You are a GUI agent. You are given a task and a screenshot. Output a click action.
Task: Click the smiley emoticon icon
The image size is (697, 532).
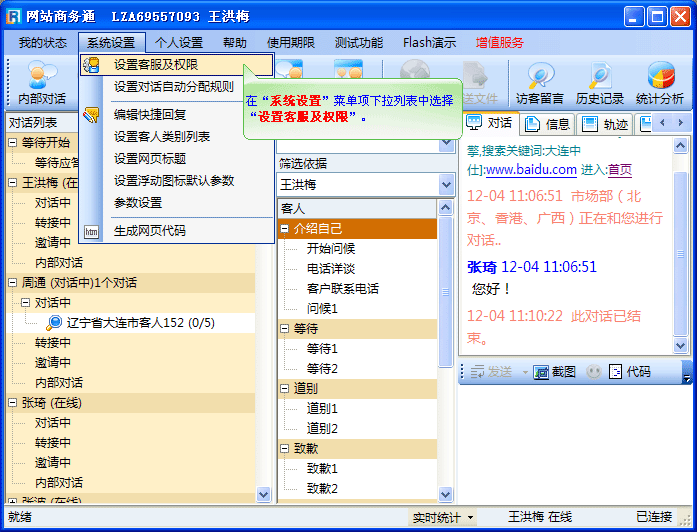(594, 371)
